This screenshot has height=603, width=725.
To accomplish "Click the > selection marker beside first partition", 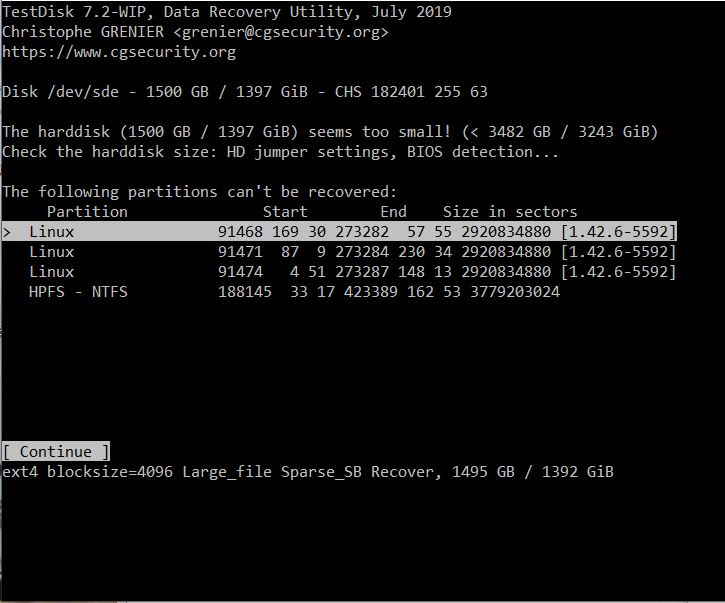I will coord(7,232).
